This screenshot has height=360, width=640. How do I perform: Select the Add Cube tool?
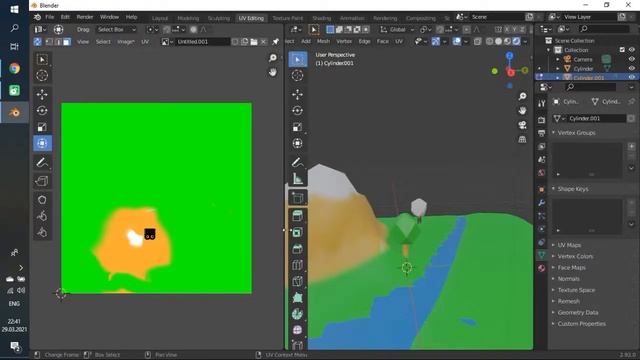(x=298, y=198)
